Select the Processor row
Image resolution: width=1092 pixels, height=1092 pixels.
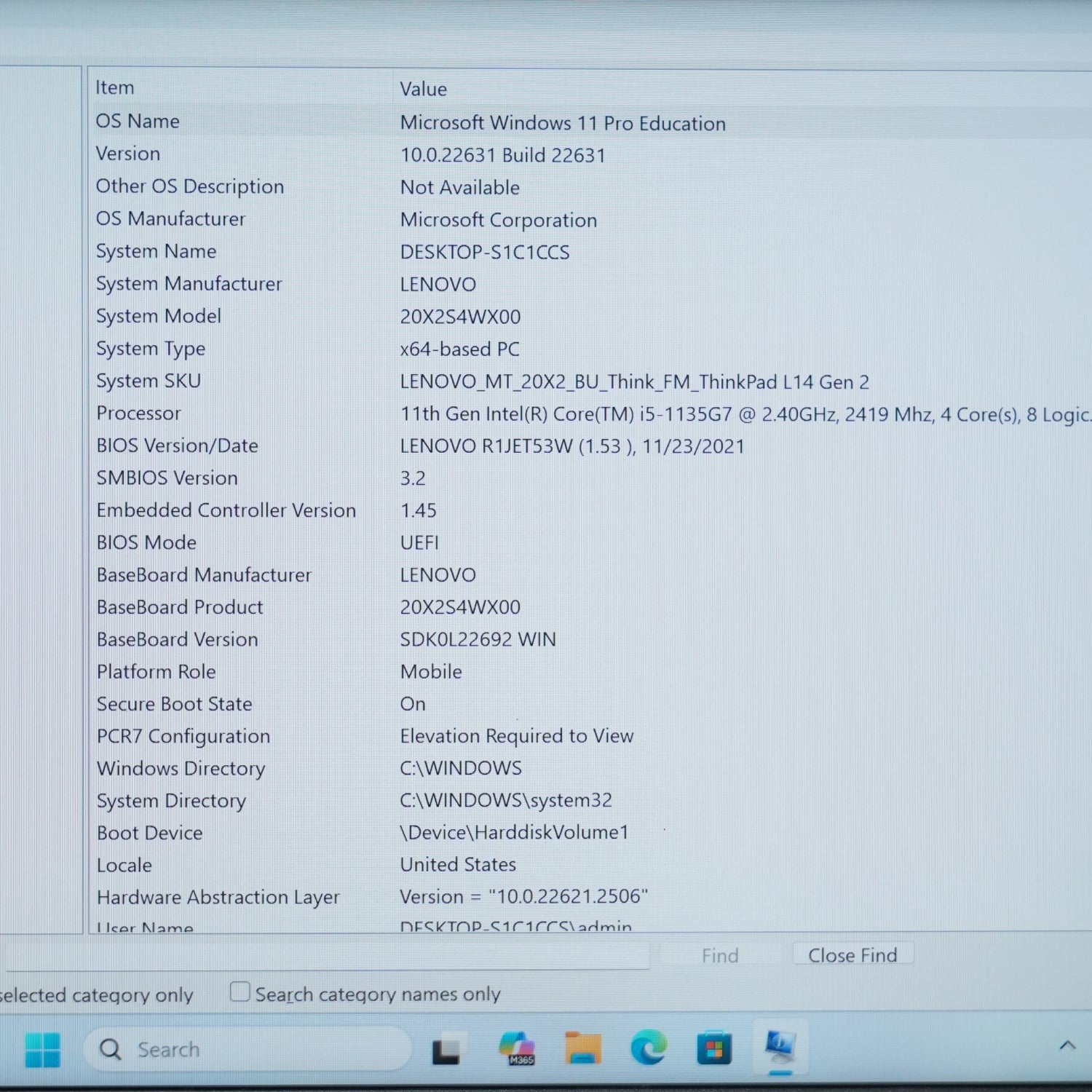590,414
